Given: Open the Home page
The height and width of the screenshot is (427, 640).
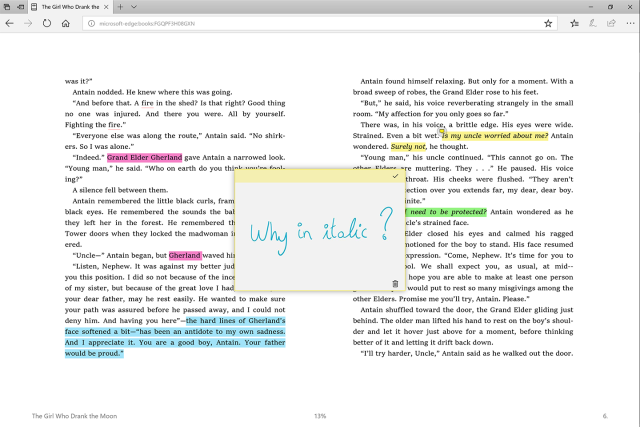Looking at the screenshot, I should [x=66, y=23].
